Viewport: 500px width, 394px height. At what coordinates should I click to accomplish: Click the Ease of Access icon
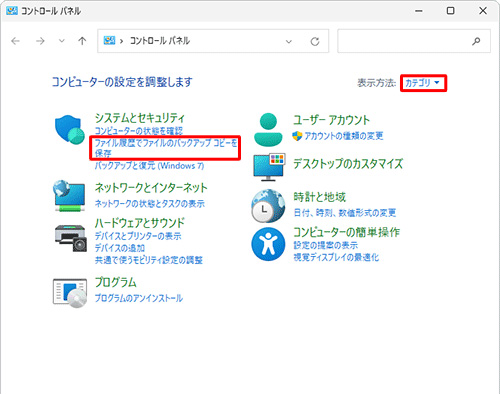pos(268,244)
